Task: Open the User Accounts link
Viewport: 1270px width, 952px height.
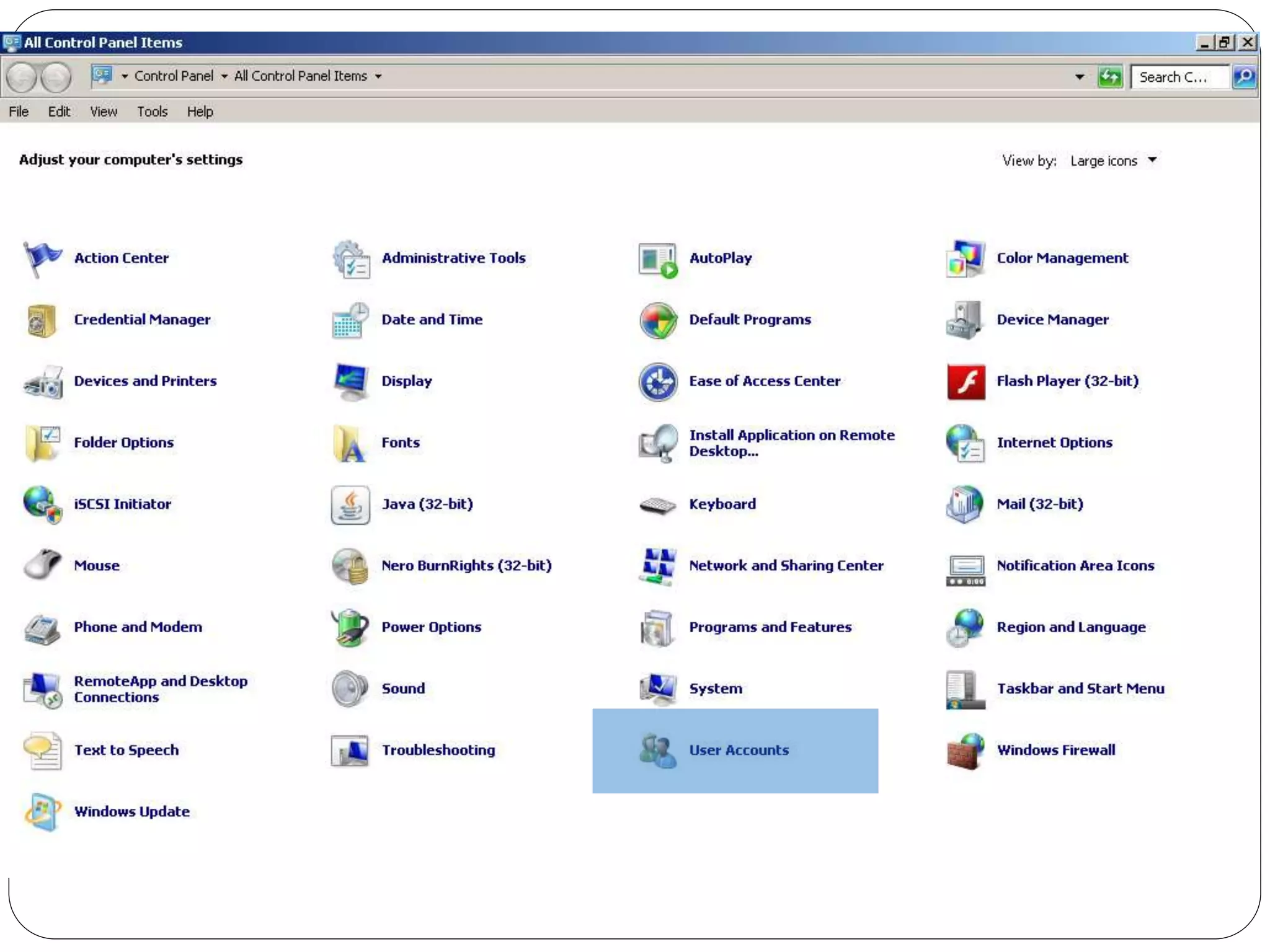Action: [x=739, y=750]
